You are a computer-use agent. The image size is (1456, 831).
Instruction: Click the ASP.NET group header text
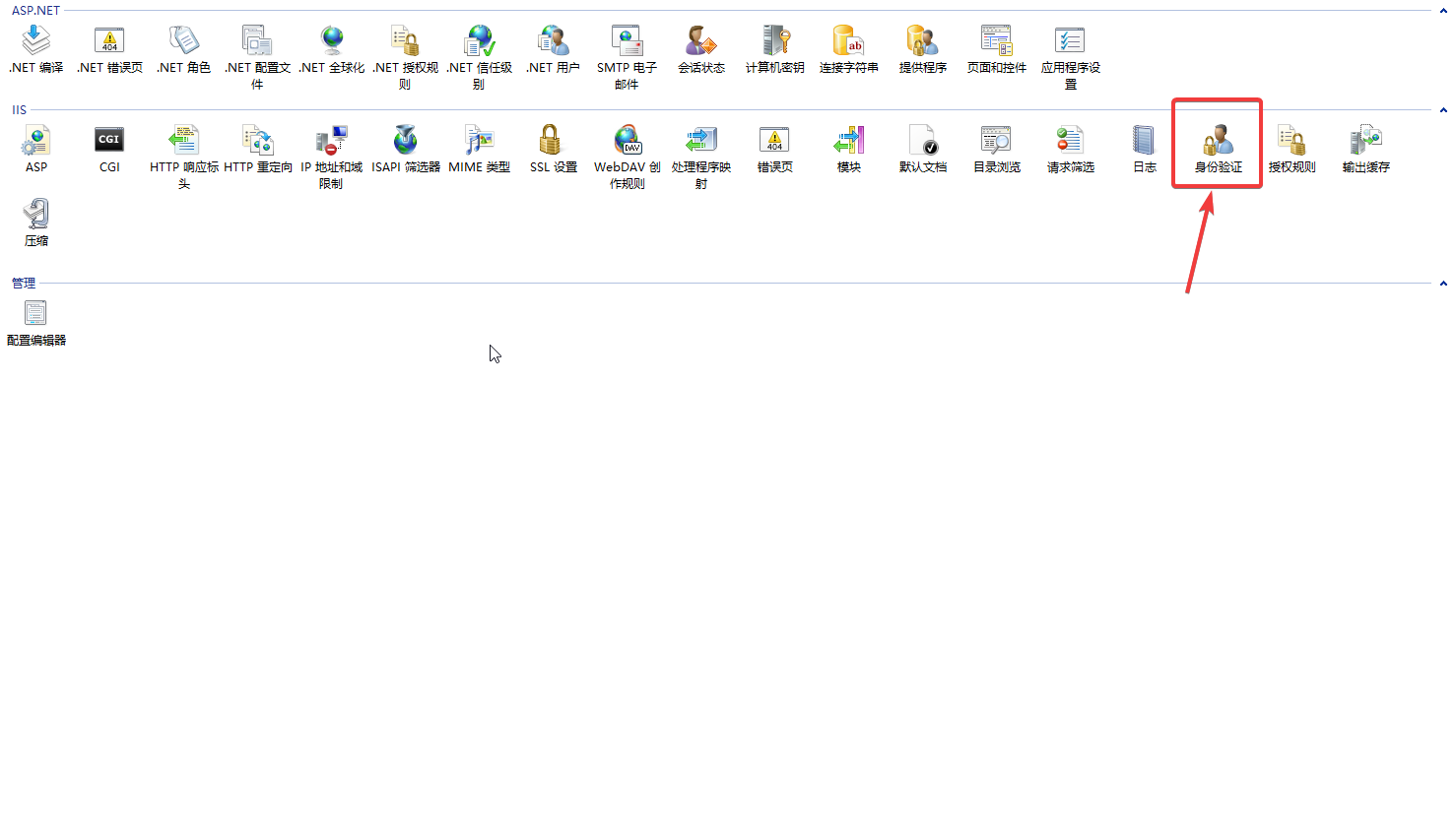pyautogui.click(x=35, y=11)
